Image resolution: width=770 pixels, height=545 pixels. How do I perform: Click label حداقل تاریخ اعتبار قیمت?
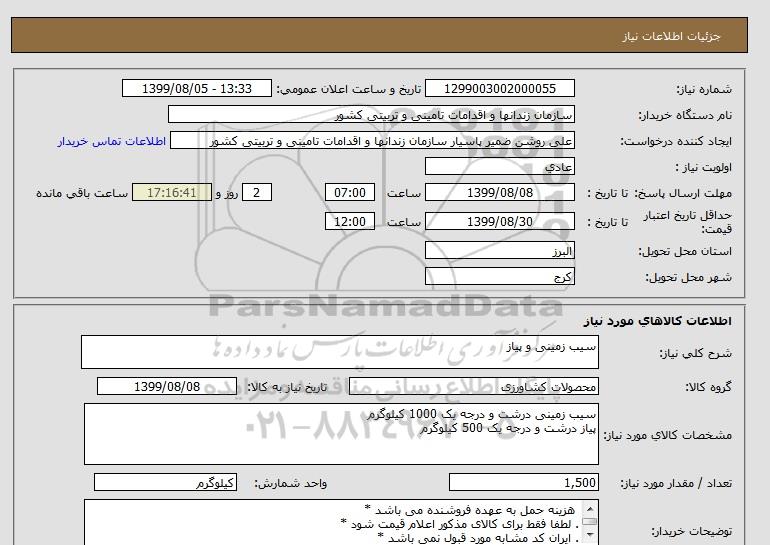point(688,222)
